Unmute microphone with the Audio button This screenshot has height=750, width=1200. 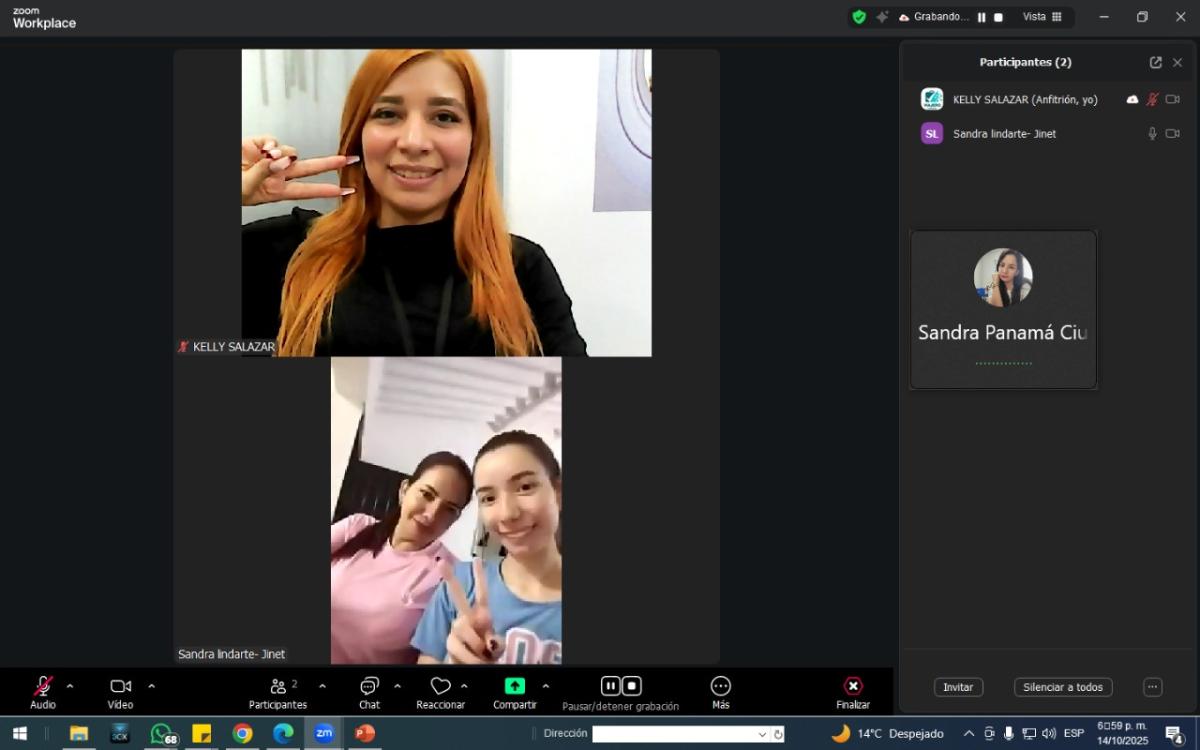click(x=43, y=686)
